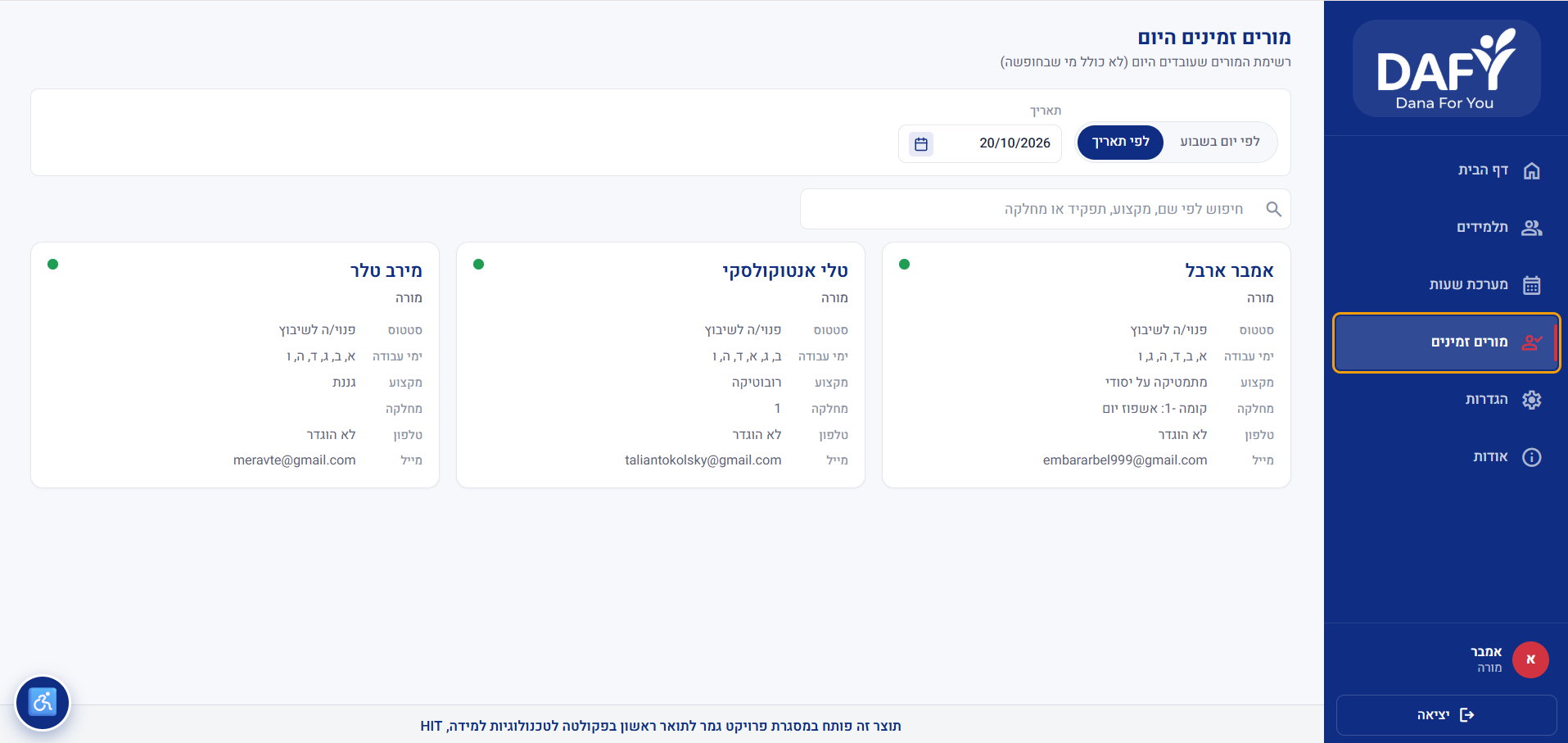
Task: Click the date field showing 20/10/2026
Action: (979, 144)
